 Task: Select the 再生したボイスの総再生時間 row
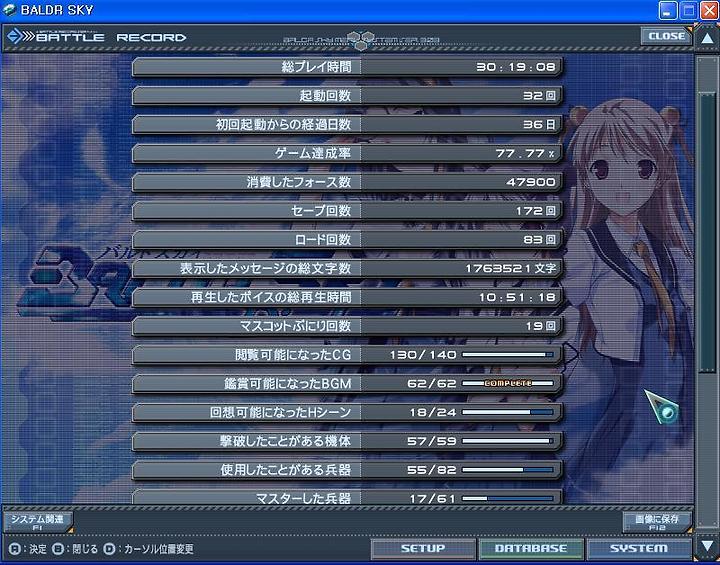pyautogui.click(x=347, y=297)
